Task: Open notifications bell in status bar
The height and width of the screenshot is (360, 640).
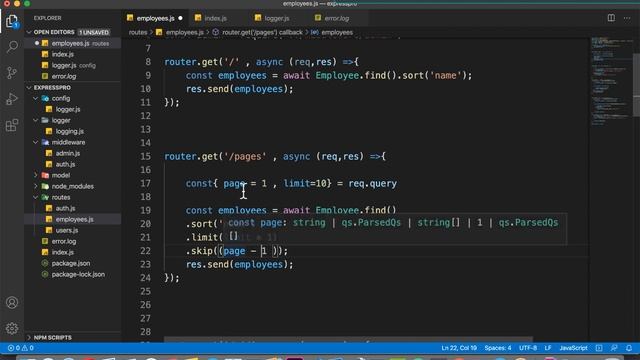Action: tap(629, 348)
